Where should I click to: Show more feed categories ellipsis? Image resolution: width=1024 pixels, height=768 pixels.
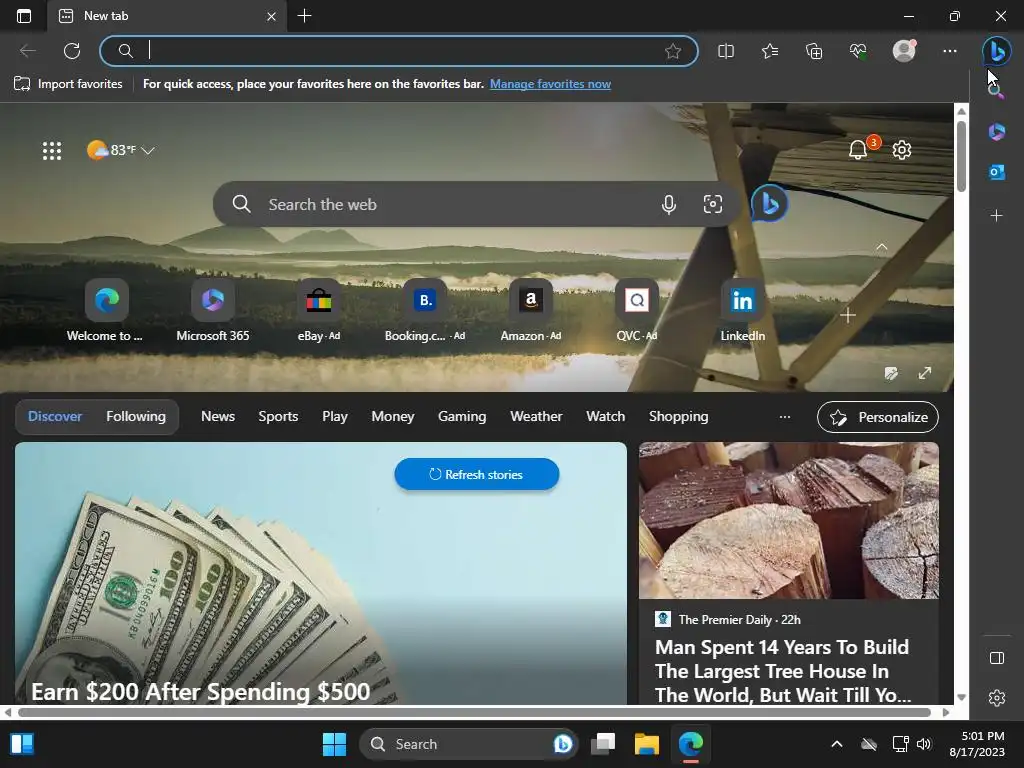coord(784,417)
